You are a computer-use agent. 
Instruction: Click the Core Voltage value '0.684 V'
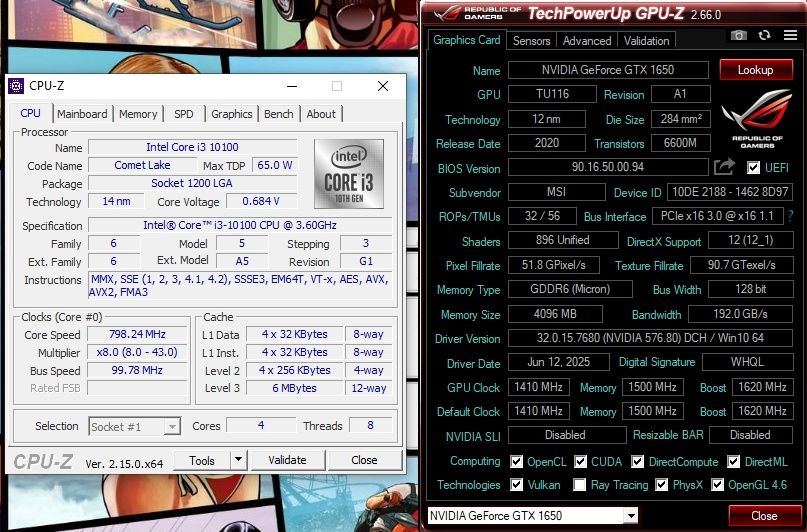click(x=261, y=201)
